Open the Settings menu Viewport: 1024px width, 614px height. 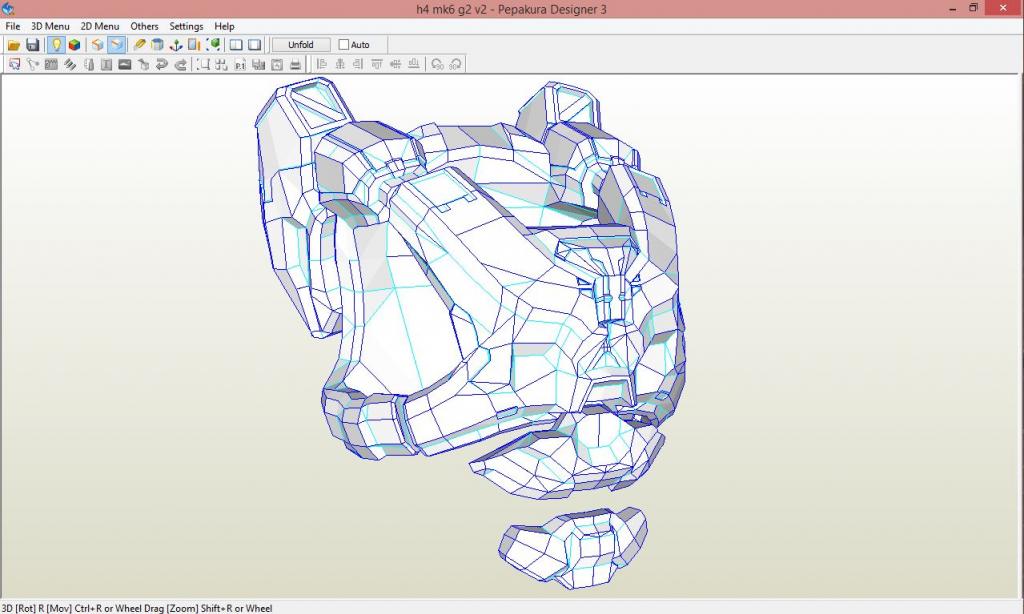(186, 26)
